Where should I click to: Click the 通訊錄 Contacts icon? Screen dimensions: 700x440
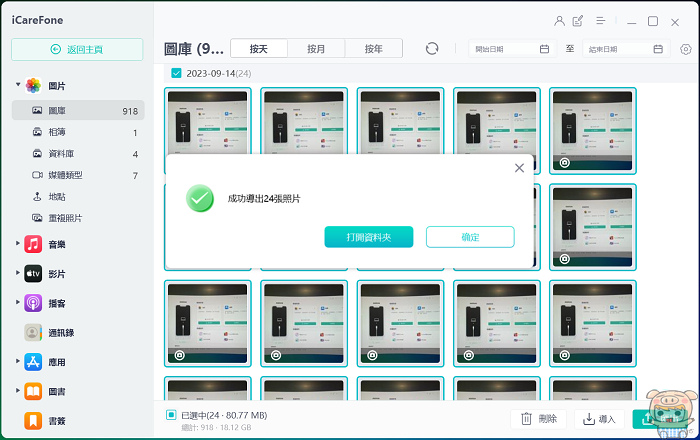pos(33,332)
